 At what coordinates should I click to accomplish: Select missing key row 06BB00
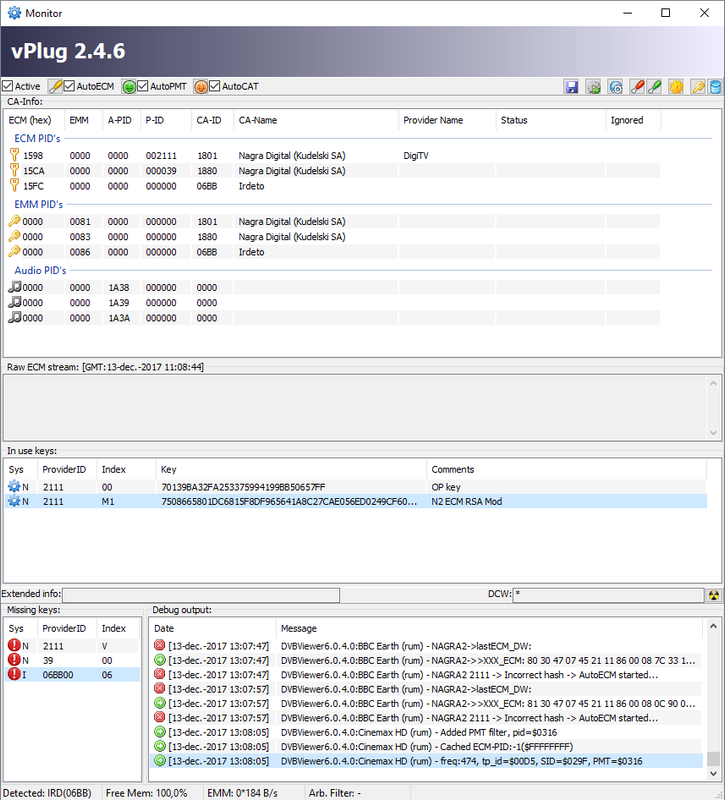[72, 674]
